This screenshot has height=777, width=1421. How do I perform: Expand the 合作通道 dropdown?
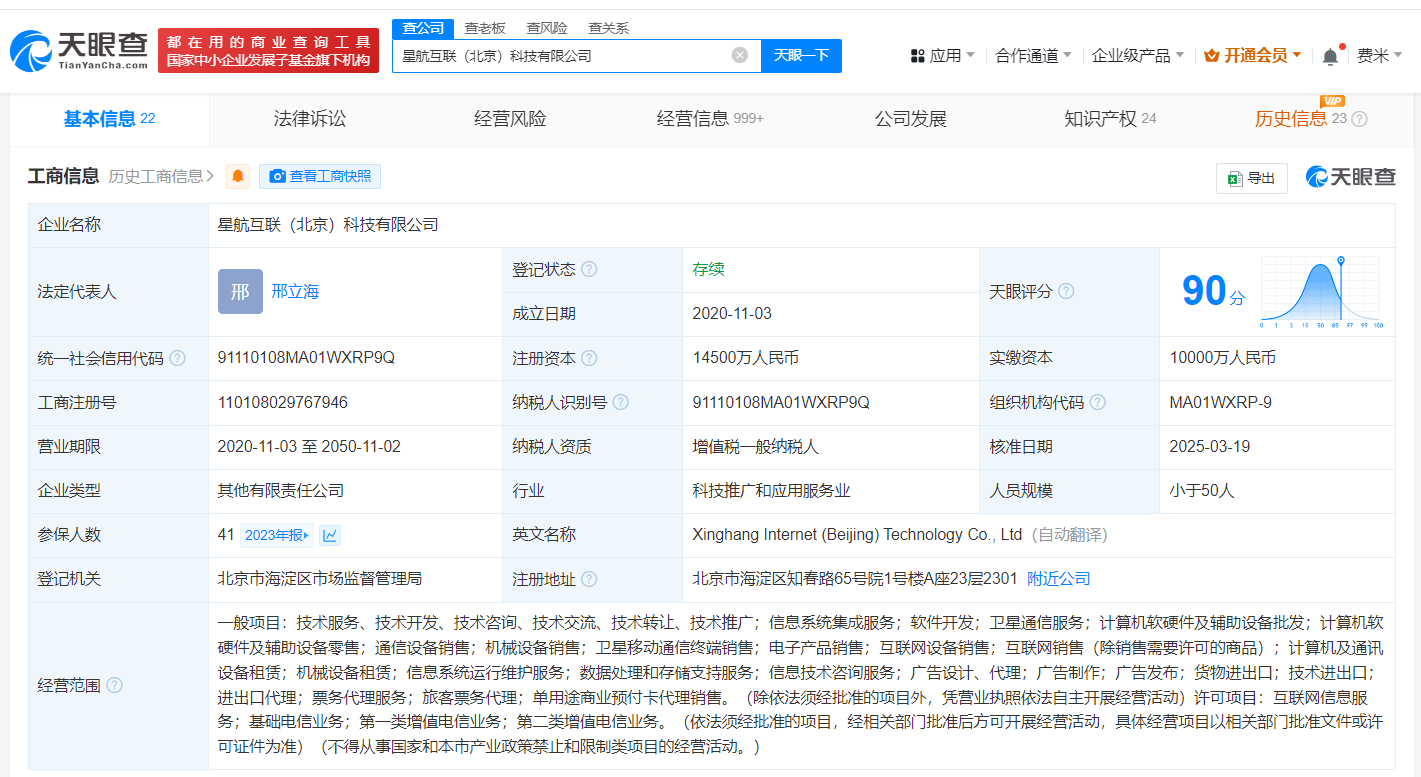click(1033, 56)
